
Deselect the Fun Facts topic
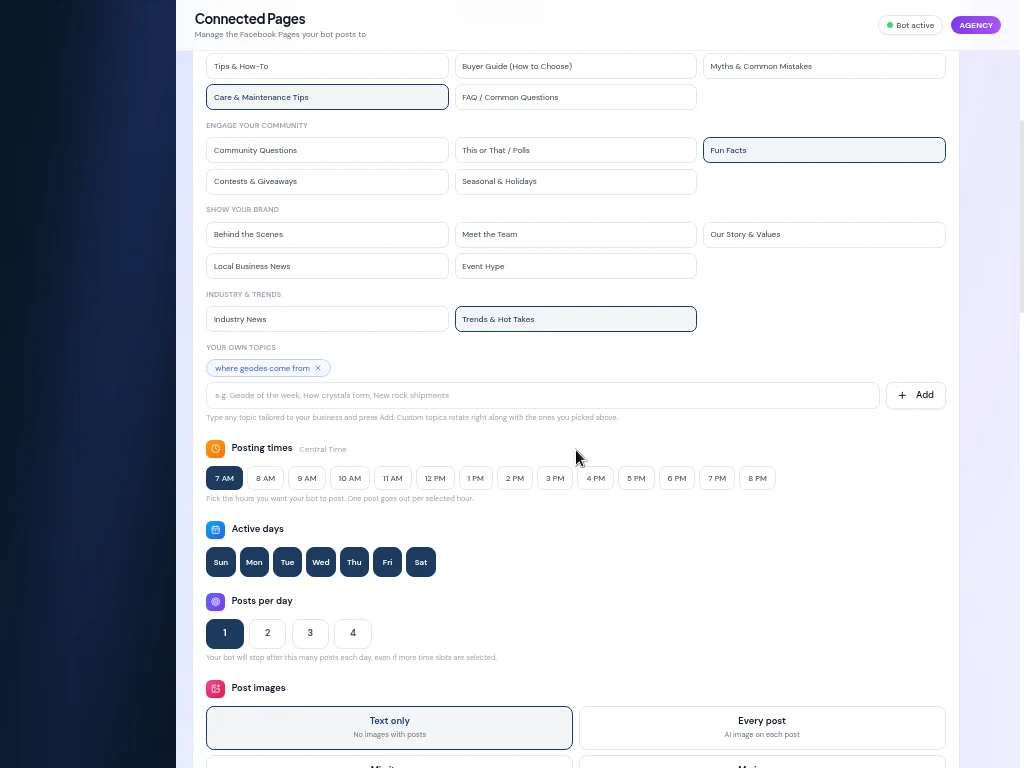tap(824, 150)
